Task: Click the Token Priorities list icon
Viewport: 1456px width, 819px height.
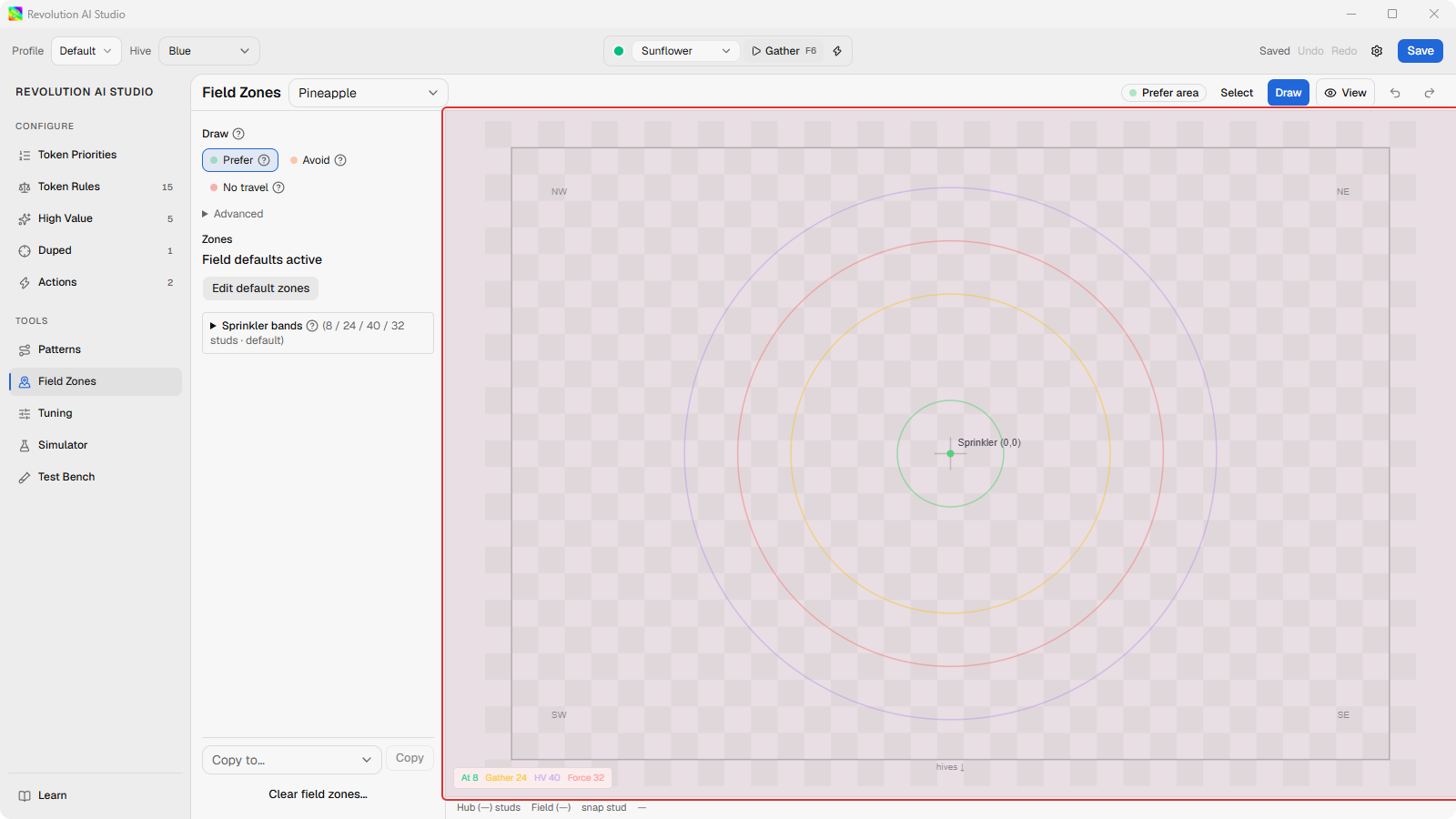Action: (x=25, y=156)
